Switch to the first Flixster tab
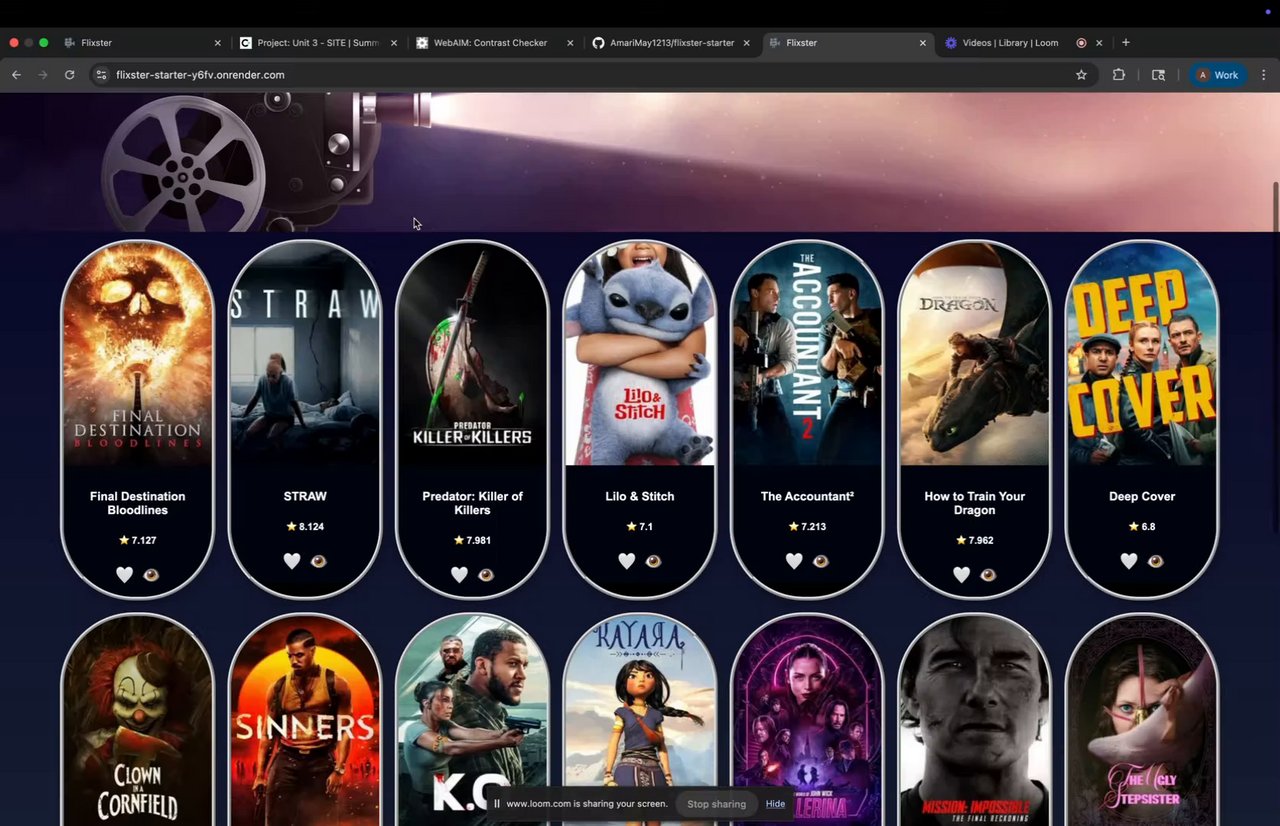 click(142, 43)
